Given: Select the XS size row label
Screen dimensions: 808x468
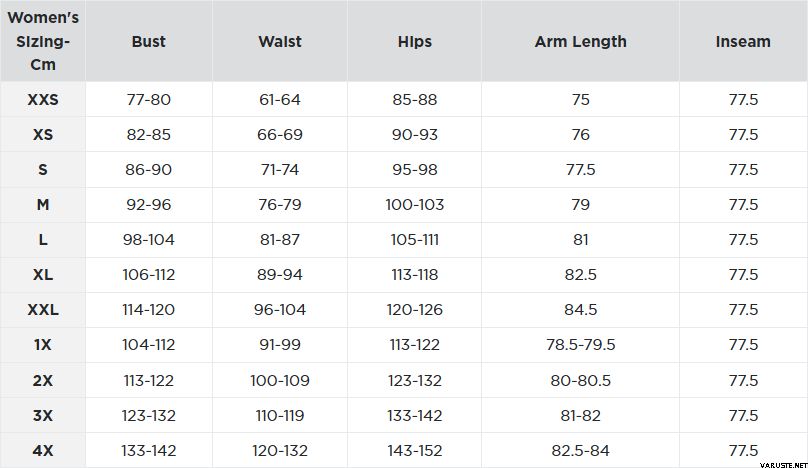Looking at the screenshot, I should tap(43, 135).
